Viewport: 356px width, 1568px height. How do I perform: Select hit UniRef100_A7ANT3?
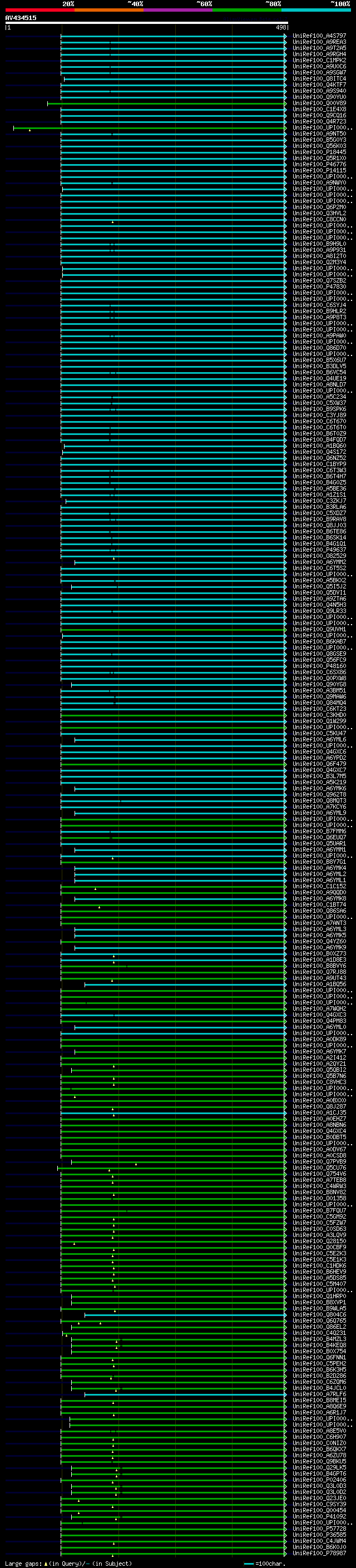point(319,923)
